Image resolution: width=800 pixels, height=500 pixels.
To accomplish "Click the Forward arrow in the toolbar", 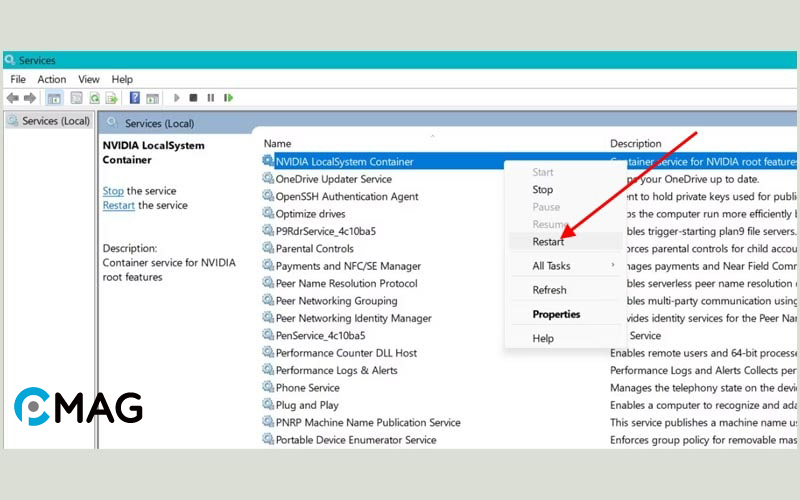I will click(x=30, y=98).
